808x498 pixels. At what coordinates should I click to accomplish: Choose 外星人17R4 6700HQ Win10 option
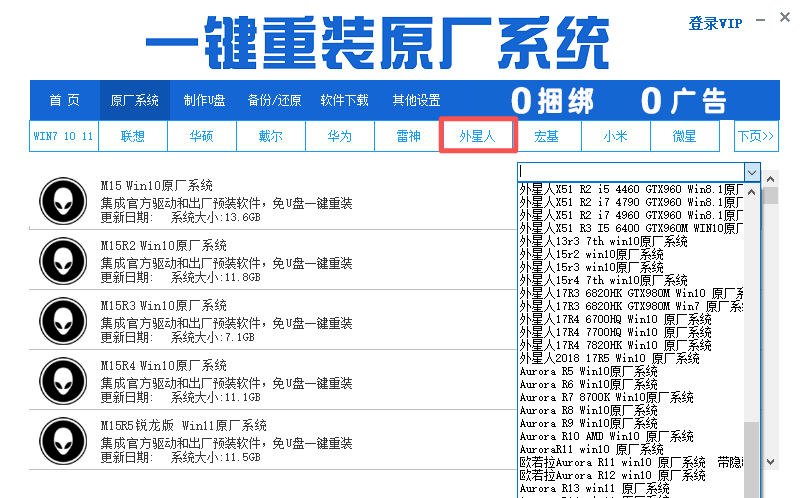pyautogui.click(x=631, y=319)
